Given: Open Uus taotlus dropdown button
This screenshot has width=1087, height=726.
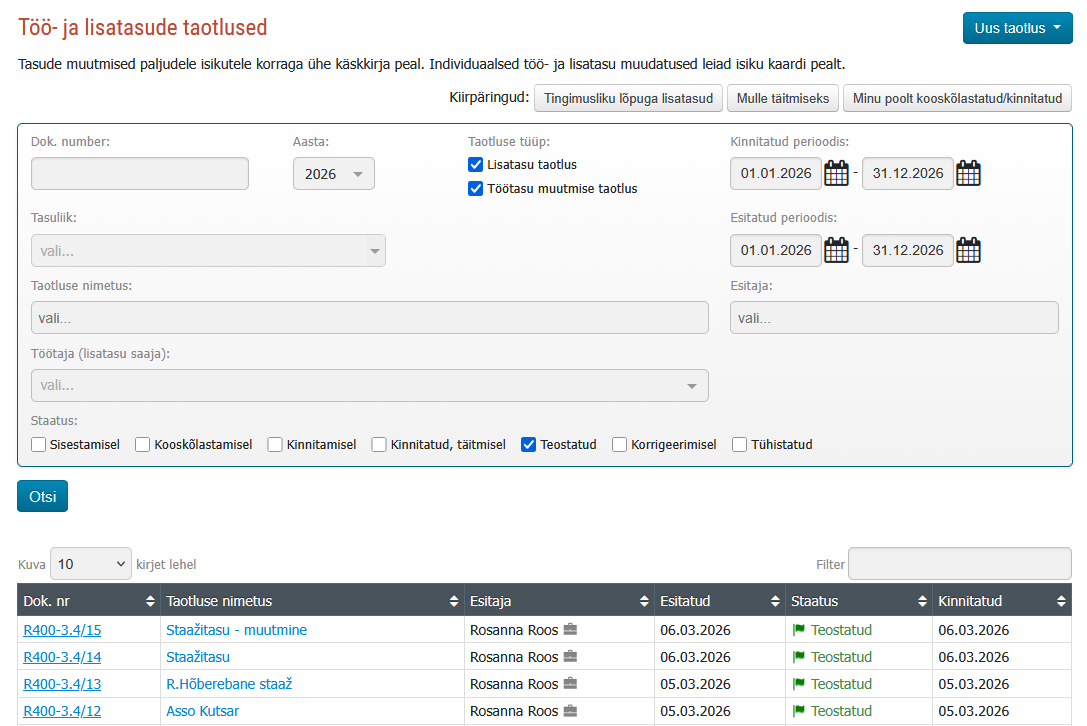Looking at the screenshot, I should (1017, 28).
